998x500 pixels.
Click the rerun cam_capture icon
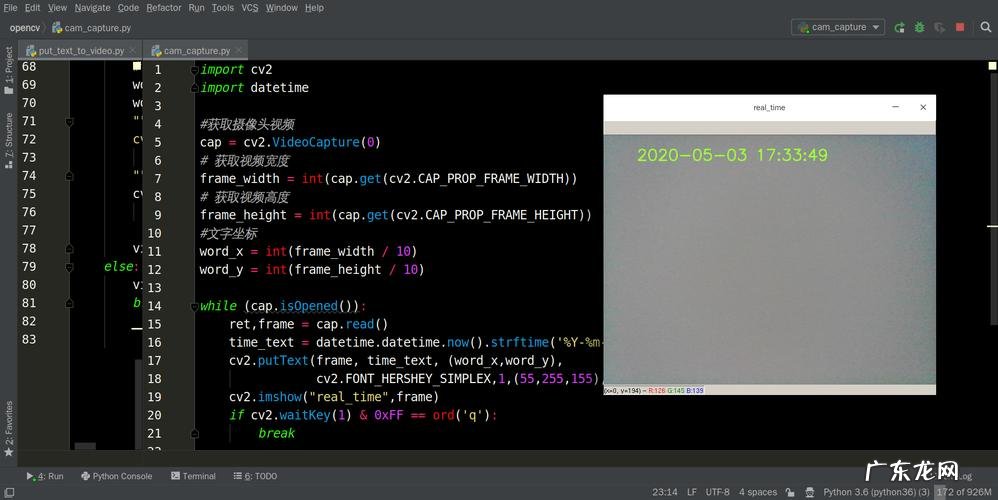coord(900,28)
